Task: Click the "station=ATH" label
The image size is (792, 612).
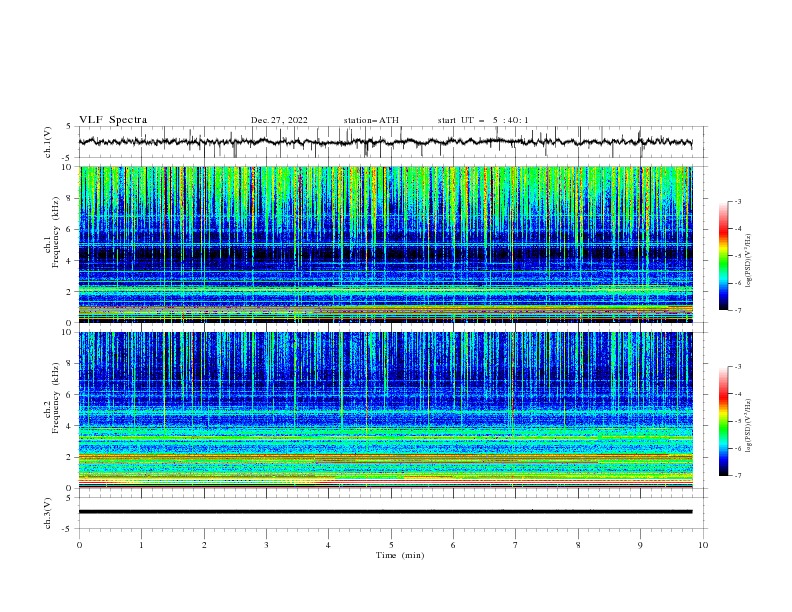Action: tap(371, 120)
